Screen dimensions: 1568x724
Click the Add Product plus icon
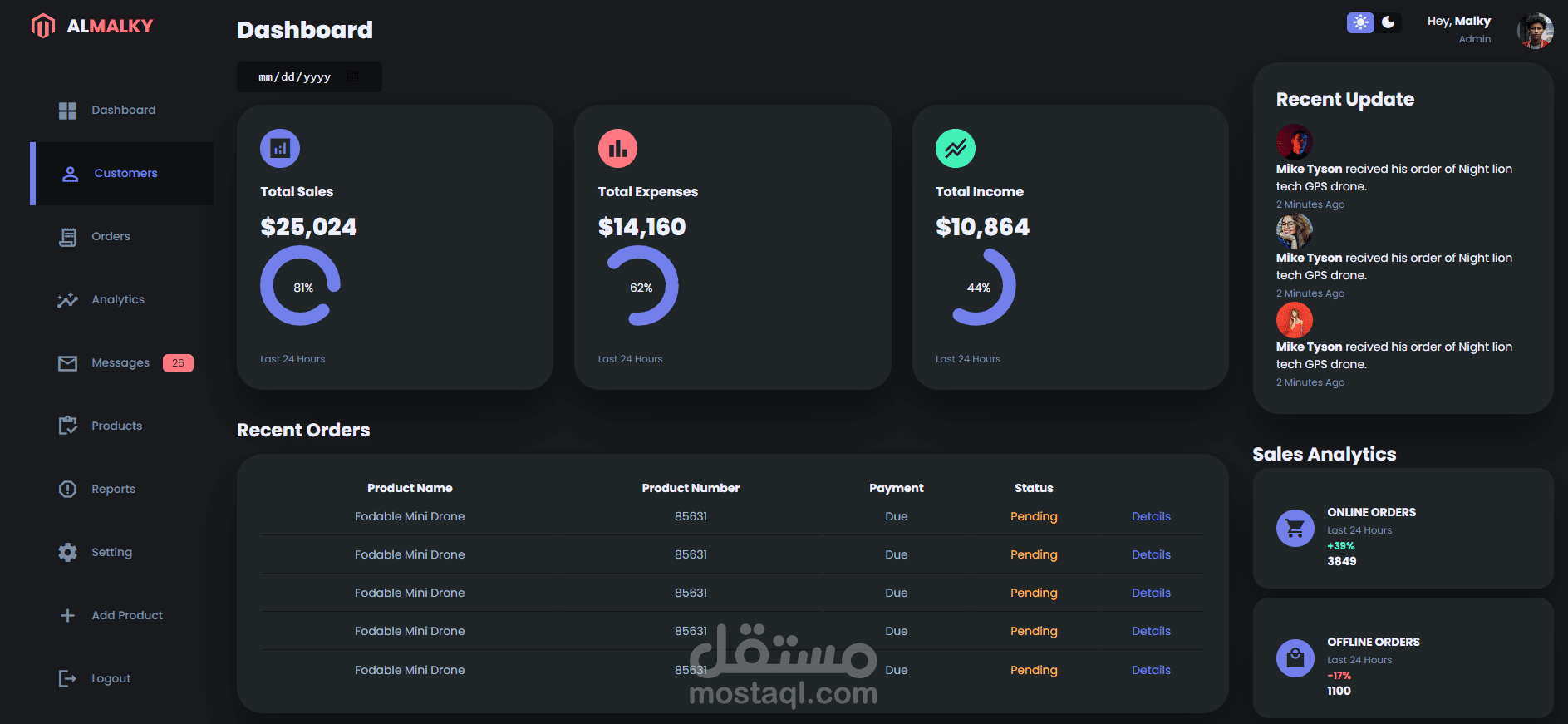click(x=68, y=616)
